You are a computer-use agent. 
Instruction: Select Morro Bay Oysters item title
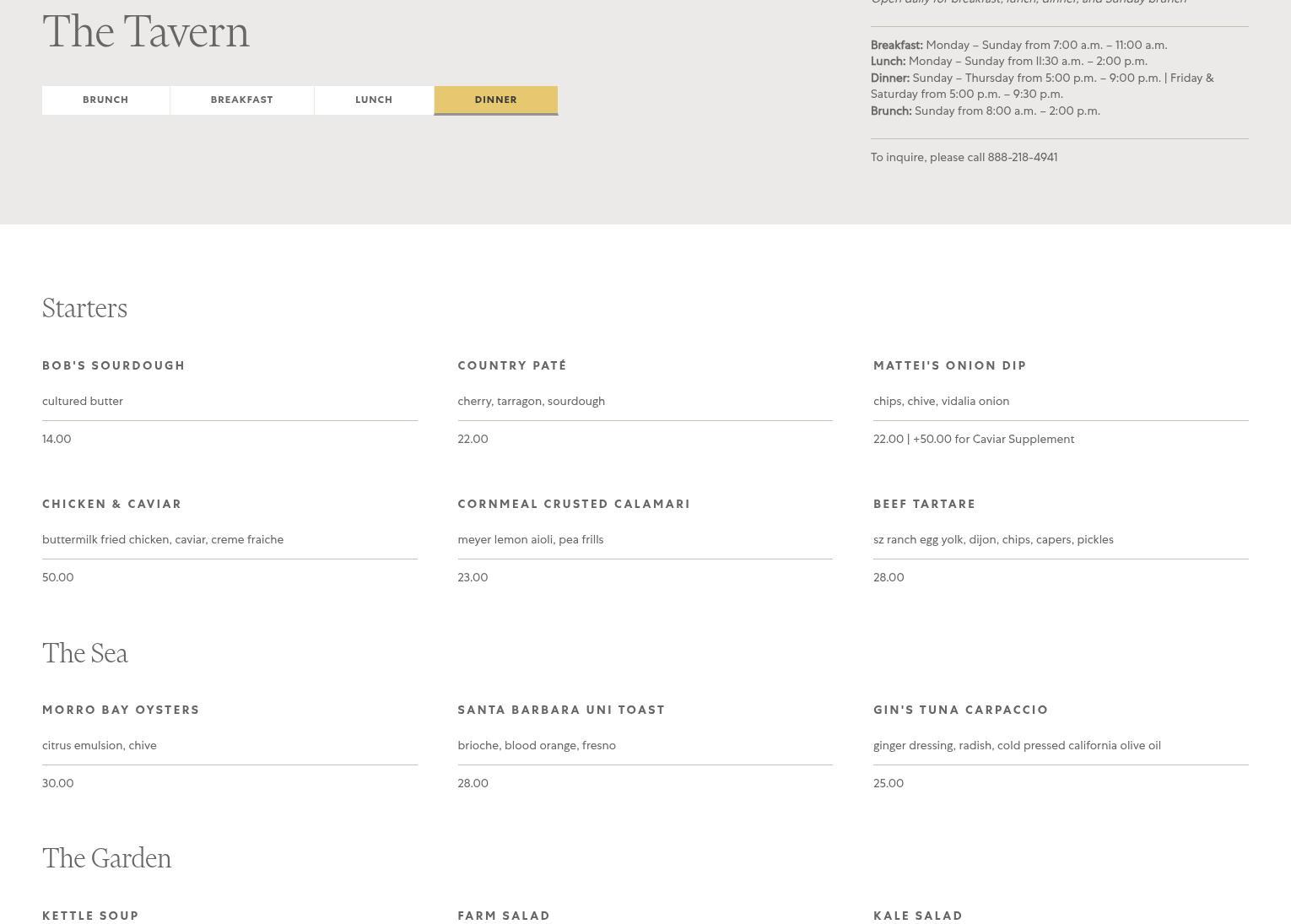click(x=121, y=710)
